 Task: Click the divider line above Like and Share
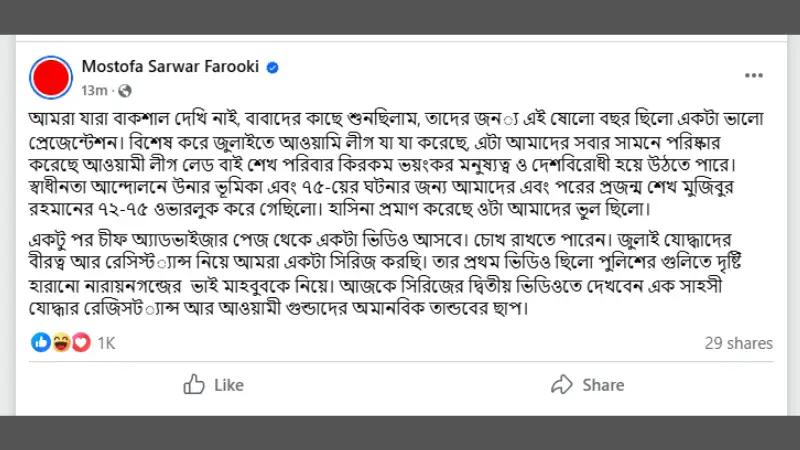(401, 362)
